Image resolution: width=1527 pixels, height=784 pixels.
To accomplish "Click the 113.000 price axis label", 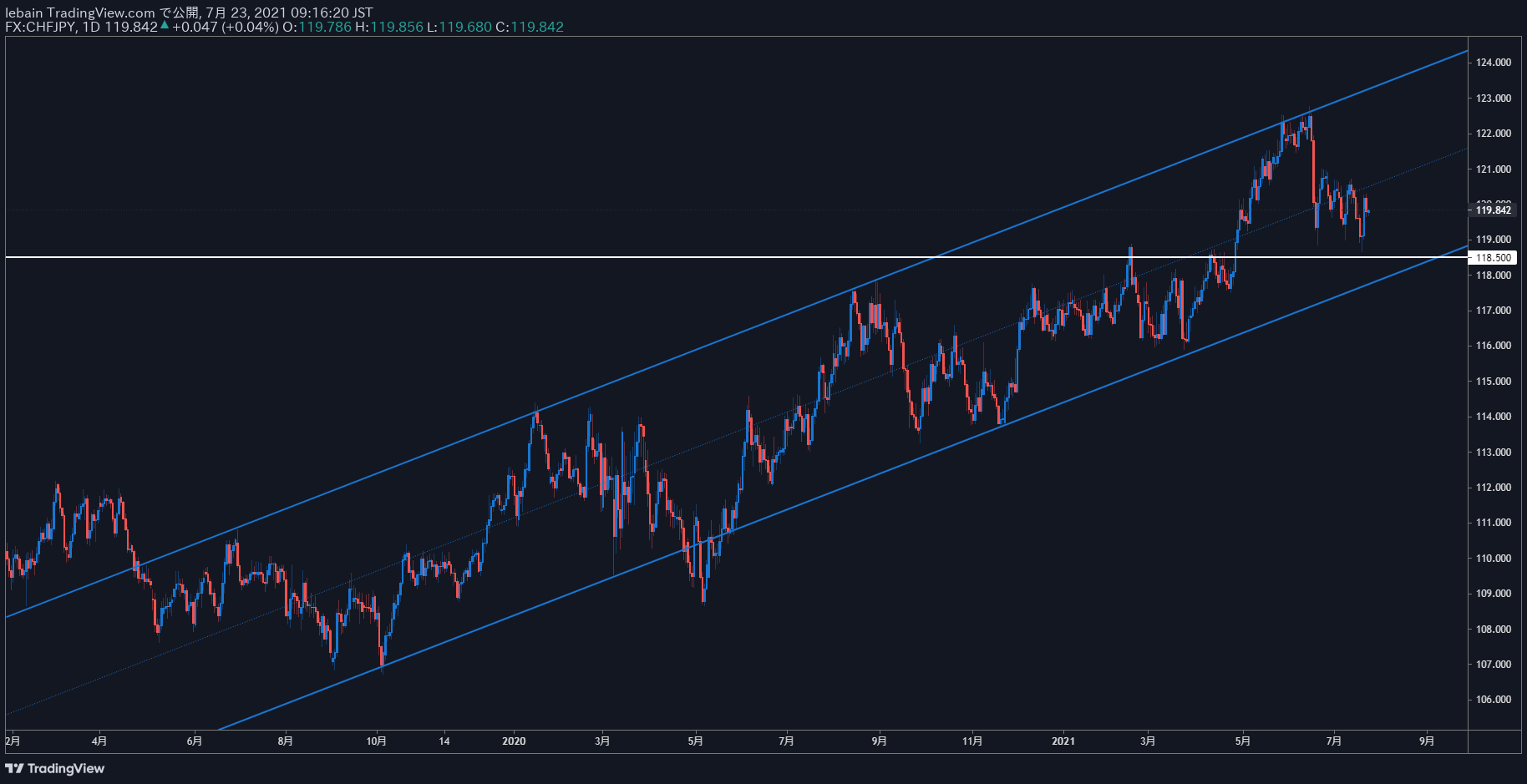I will click(x=1494, y=453).
